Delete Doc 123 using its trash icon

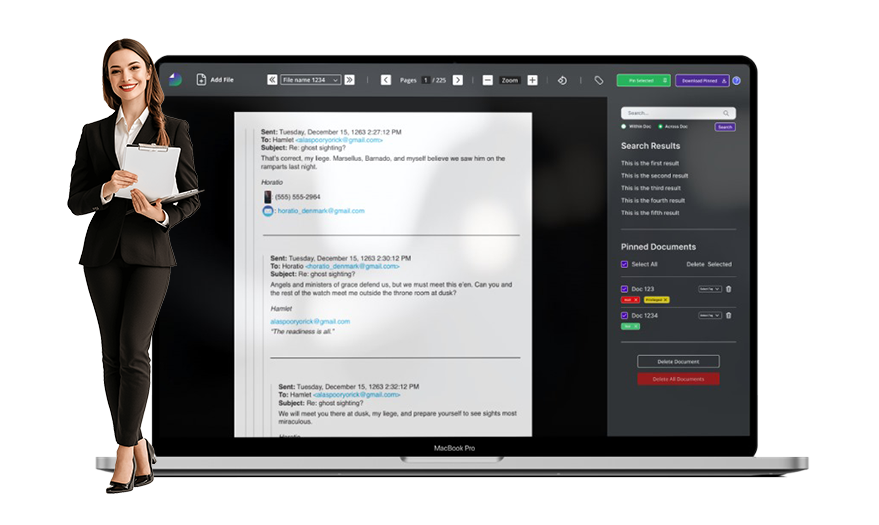click(x=728, y=289)
